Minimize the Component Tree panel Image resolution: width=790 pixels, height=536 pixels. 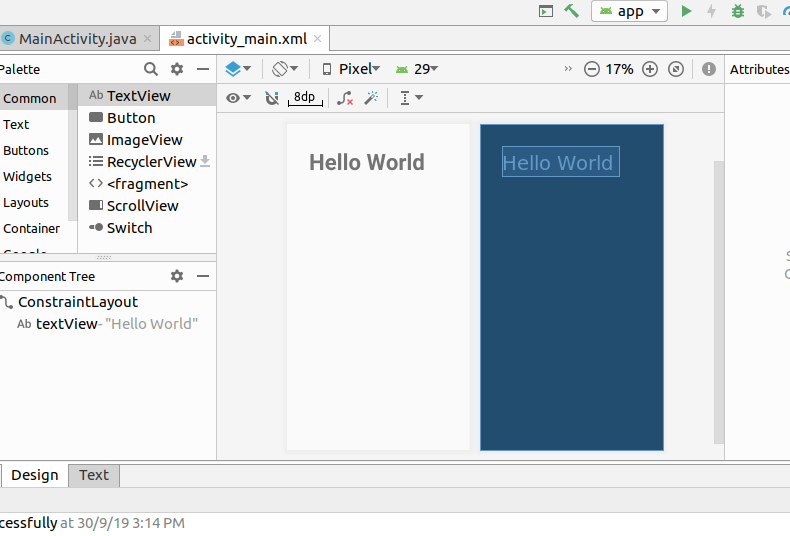pos(203,276)
